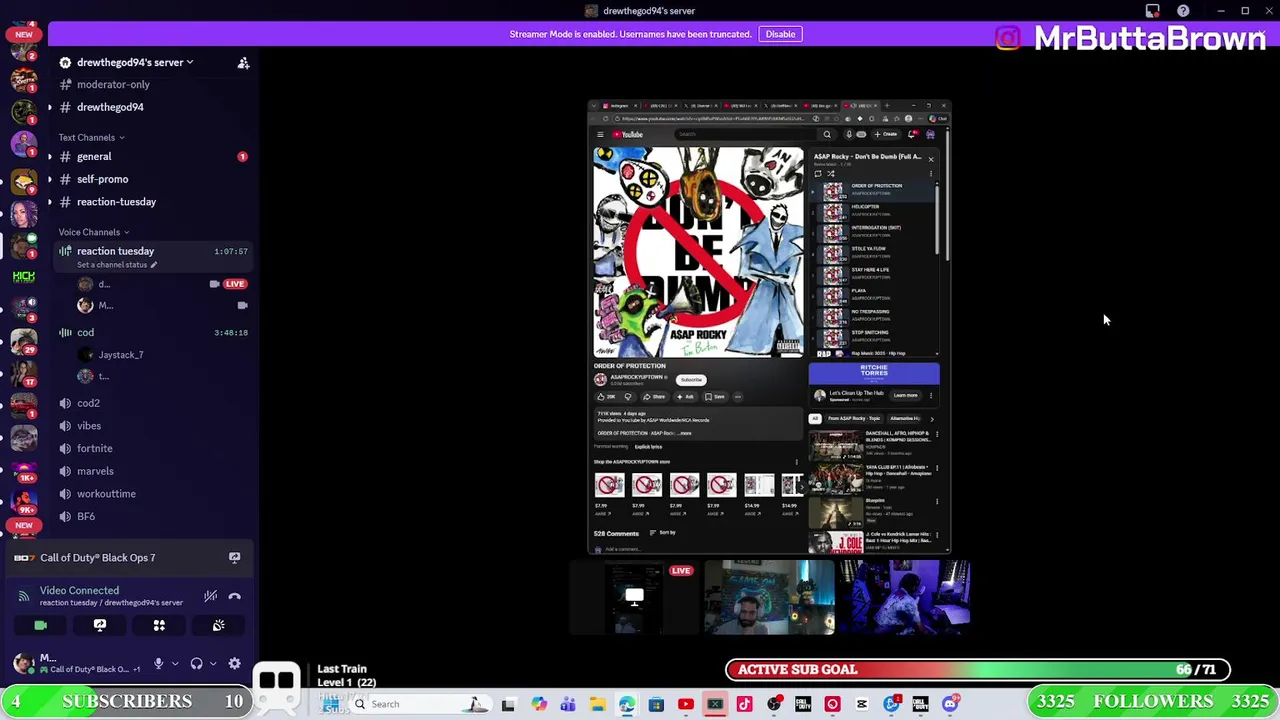Deafen using the headphones icon

coord(196,663)
